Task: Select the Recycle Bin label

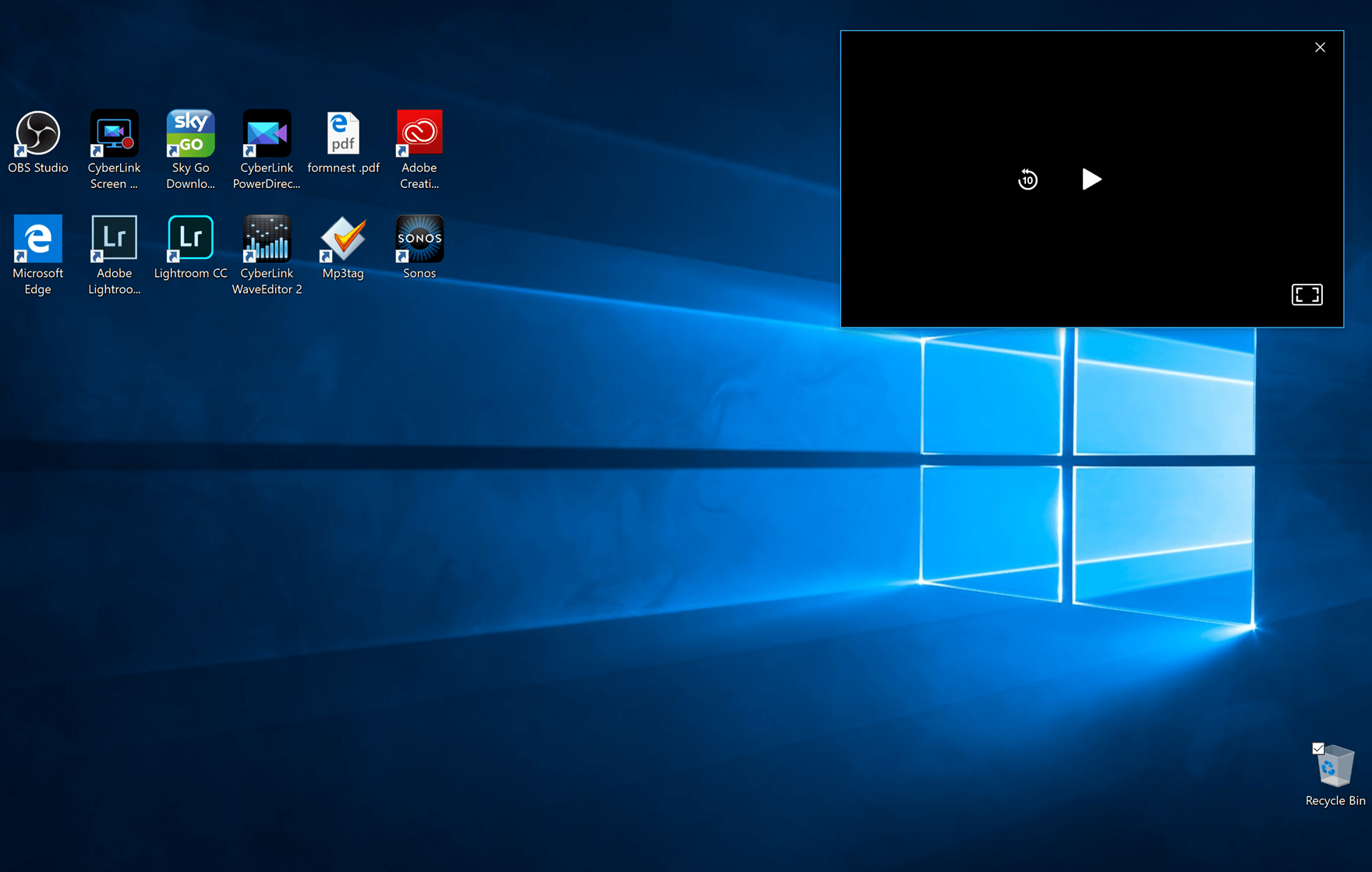Action: 1334,800
